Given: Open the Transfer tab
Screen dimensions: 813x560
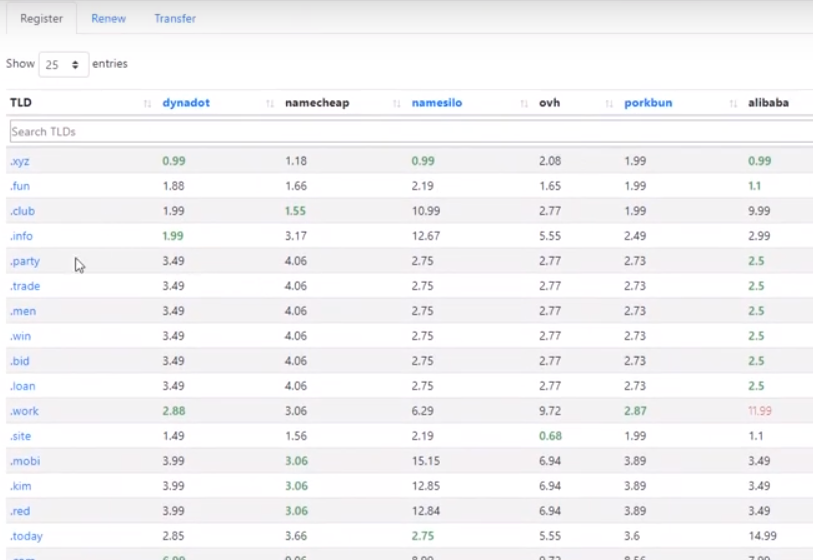Looking at the screenshot, I should 175,19.
